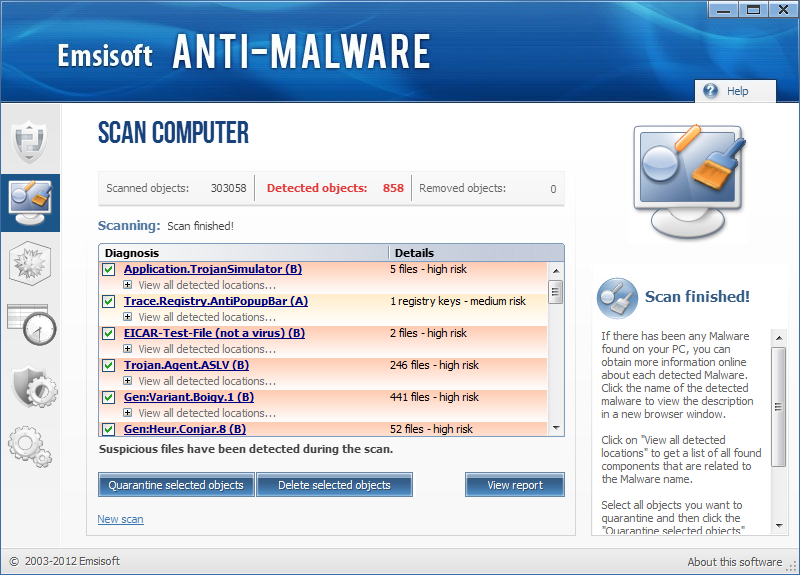Click help panel scroll up arrow

779,338
